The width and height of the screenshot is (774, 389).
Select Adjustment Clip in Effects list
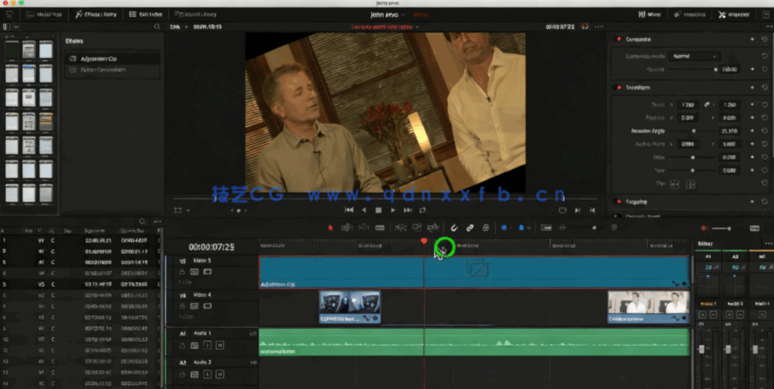[x=113, y=59]
